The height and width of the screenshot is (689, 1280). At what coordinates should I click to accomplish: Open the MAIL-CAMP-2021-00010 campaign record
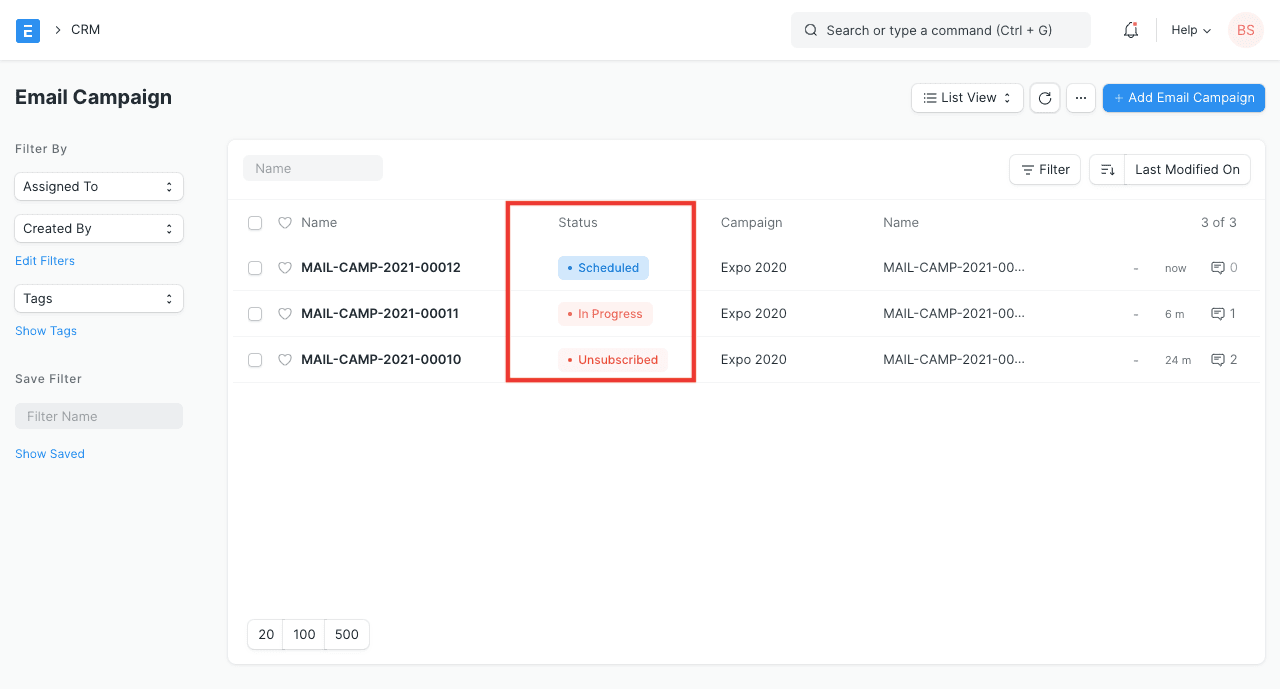pyautogui.click(x=381, y=360)
